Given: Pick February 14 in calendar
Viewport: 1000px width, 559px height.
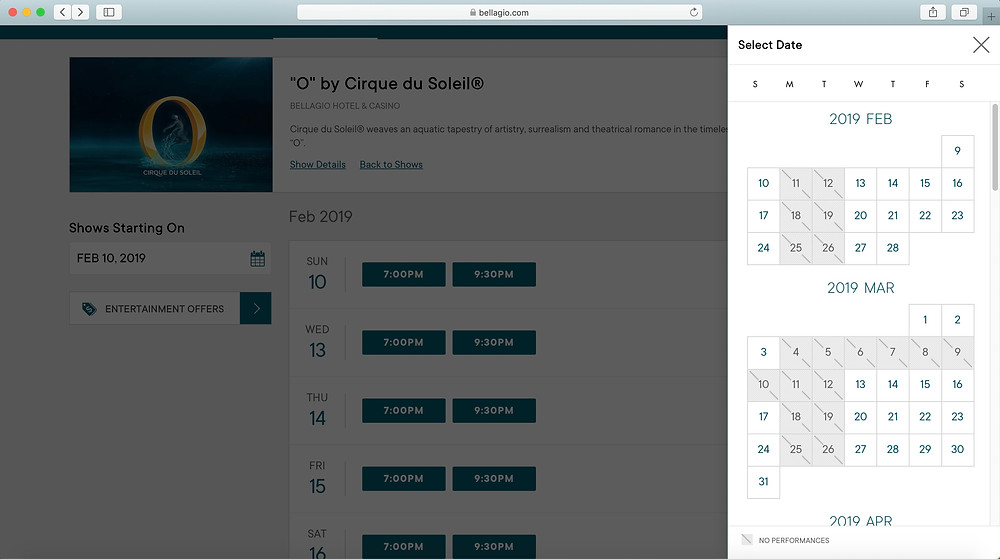Looking at the screenshot, I should coord(893,184).
